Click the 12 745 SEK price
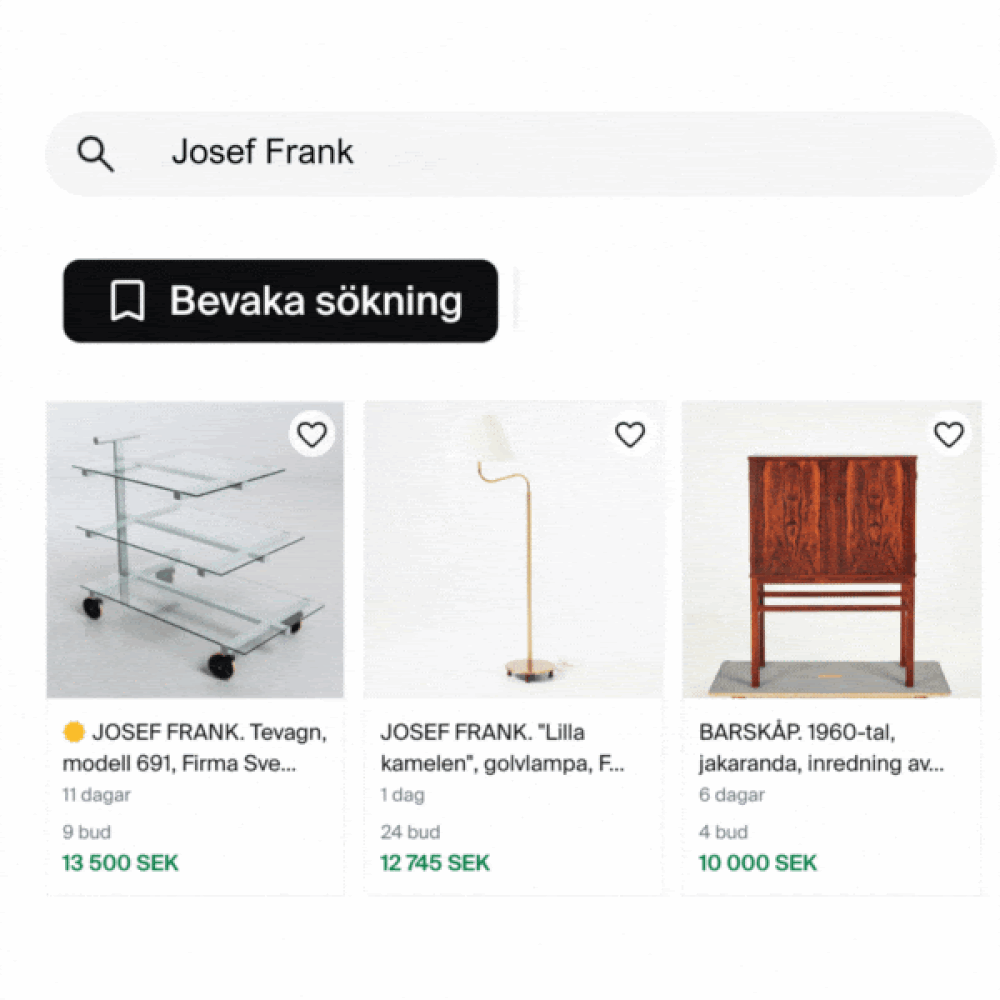The height and width of the screenshot is (1000, 1000). pyautogui.click(x=435, y=863)
